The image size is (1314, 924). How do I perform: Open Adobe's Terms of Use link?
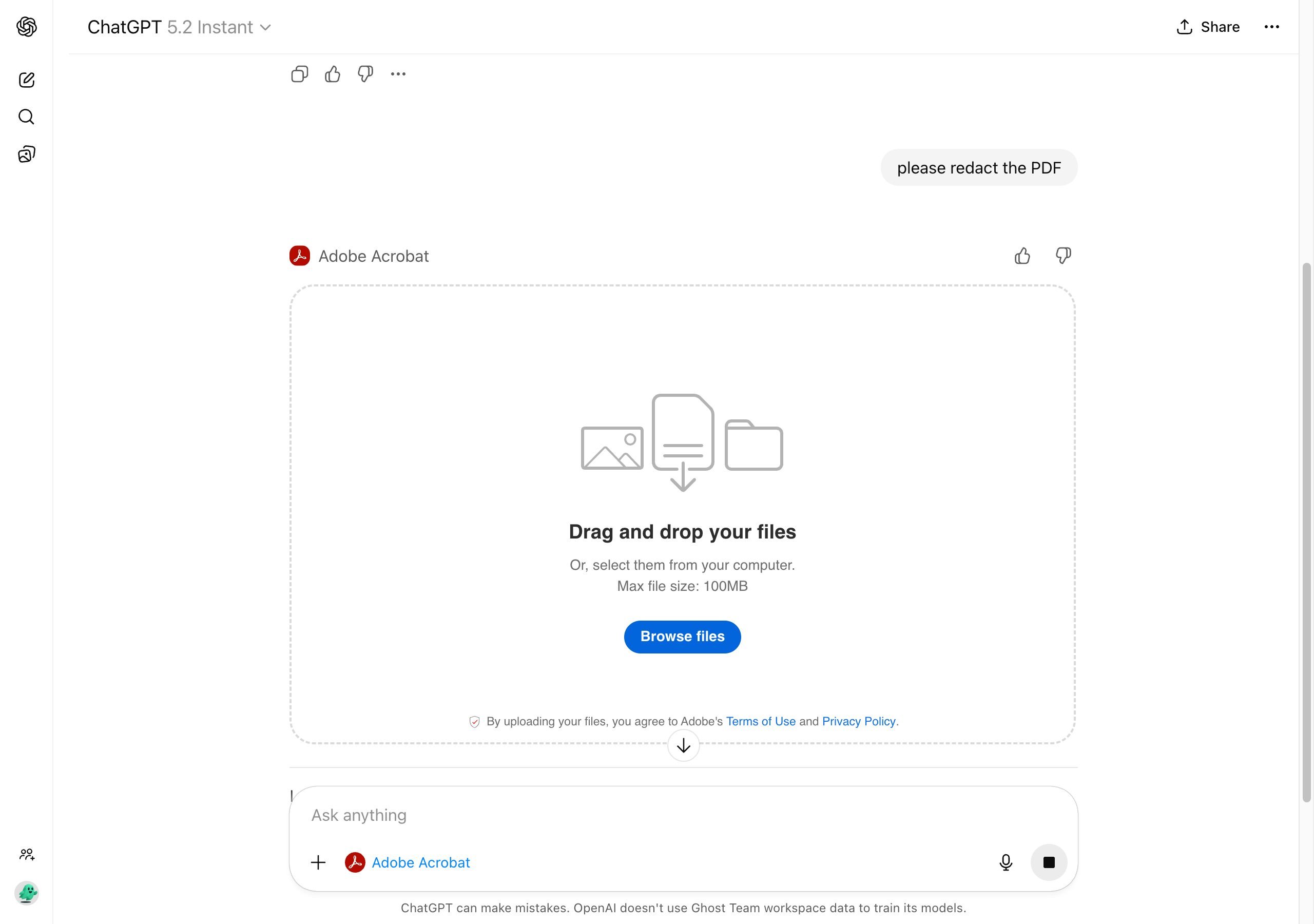(x=761, y=721)
